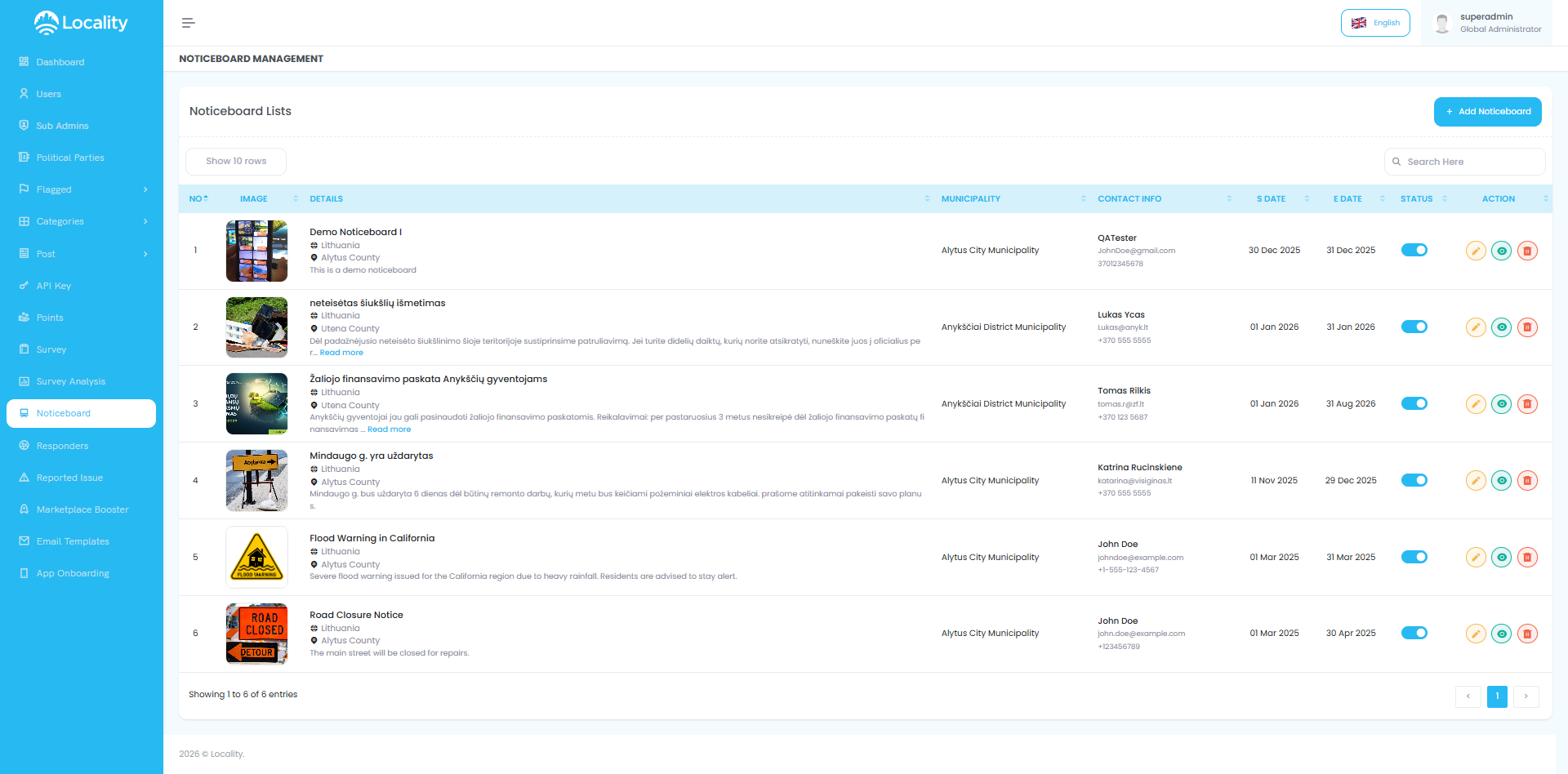
Task: Select the Users icon in sidebar
Action: [24, 94]
